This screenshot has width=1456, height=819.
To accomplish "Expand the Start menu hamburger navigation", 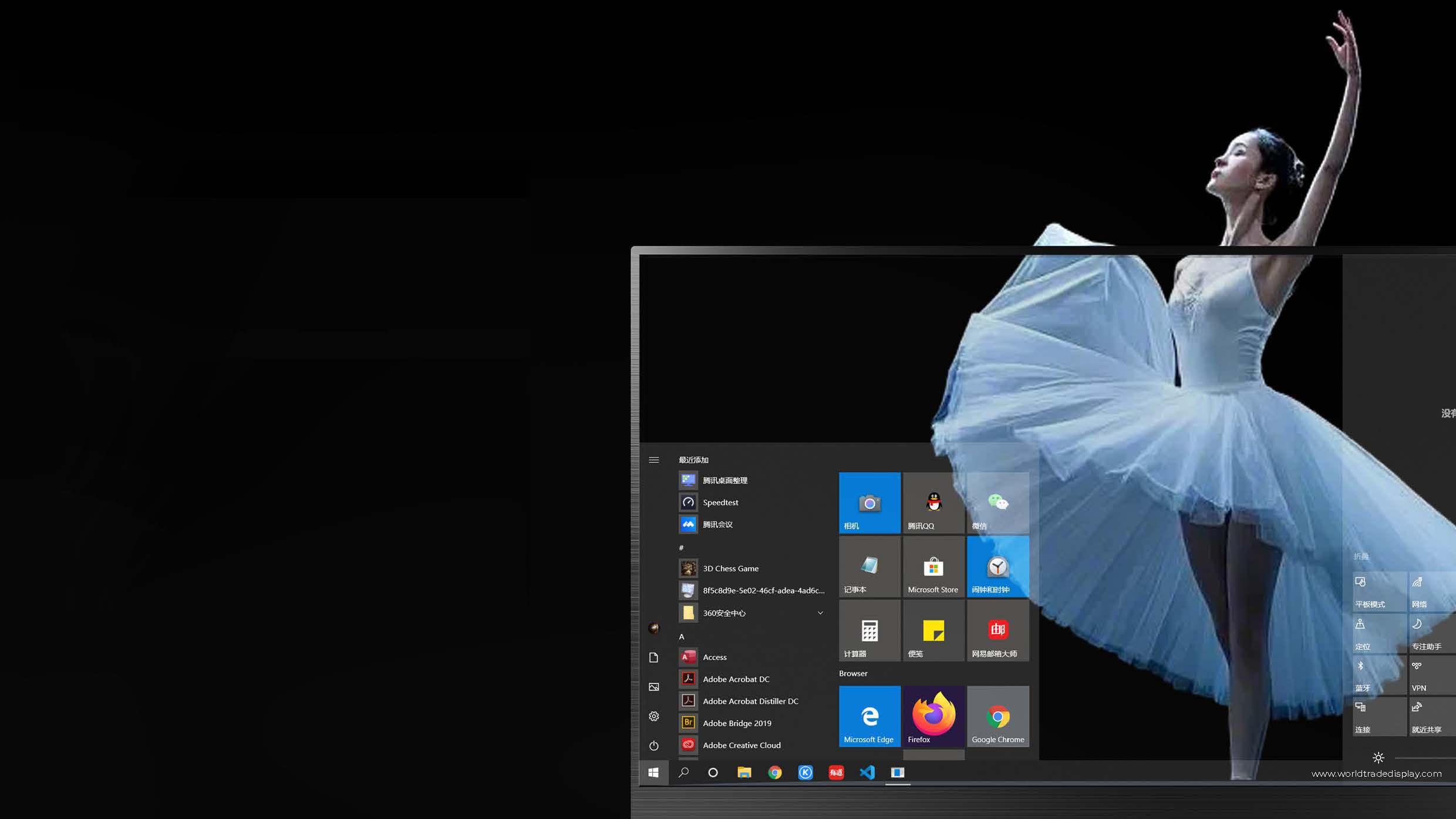I will point(653,460).
